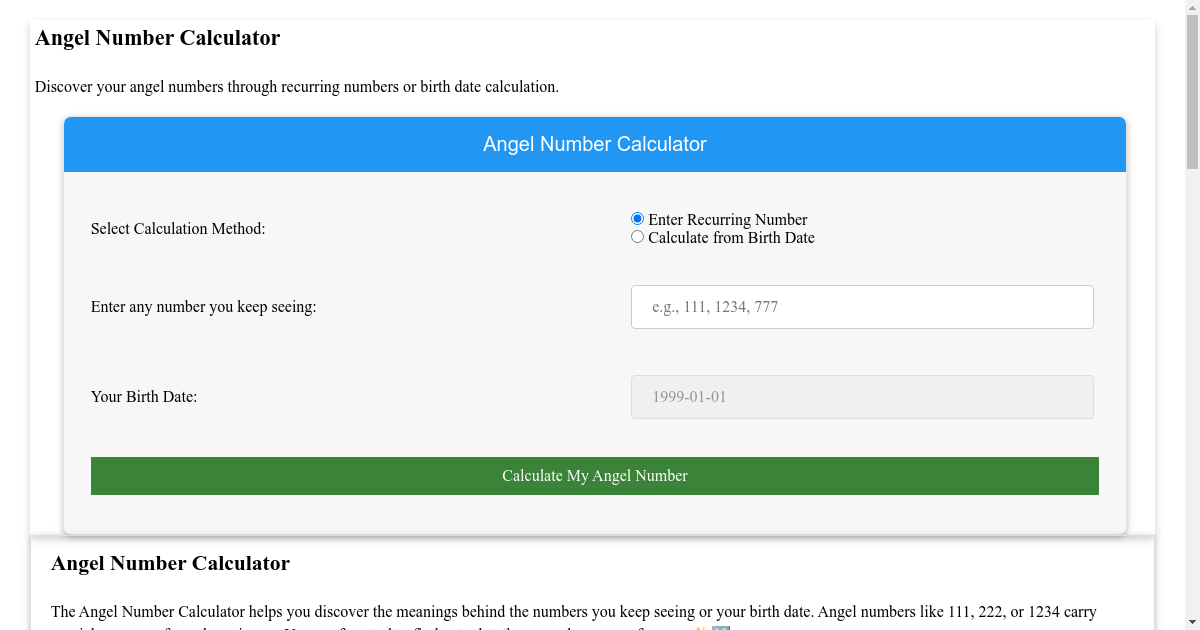Click the intro text 'Discover your angel numbers'
Screen dimensions: 1200x630
(296, 87)
